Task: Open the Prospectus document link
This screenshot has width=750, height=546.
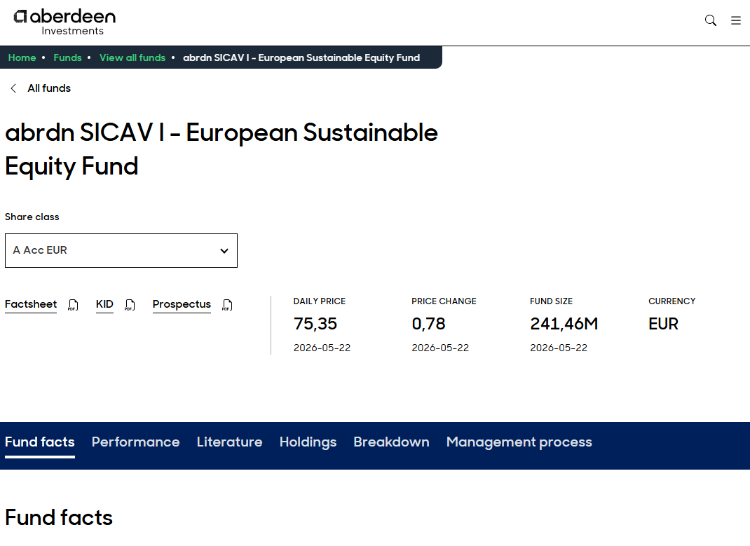Action: coord(182,305)
